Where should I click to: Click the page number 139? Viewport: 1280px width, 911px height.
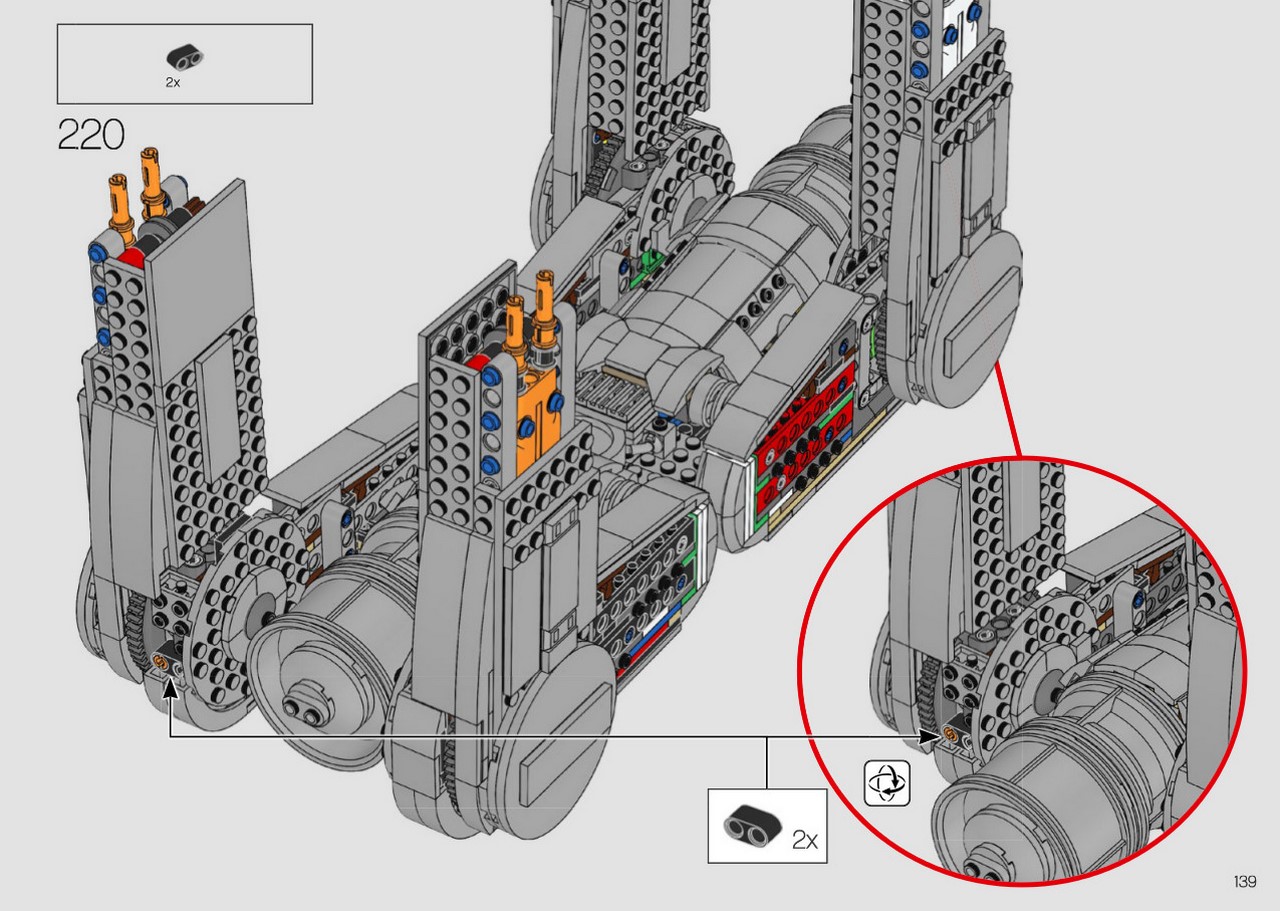pos(1244,881)
